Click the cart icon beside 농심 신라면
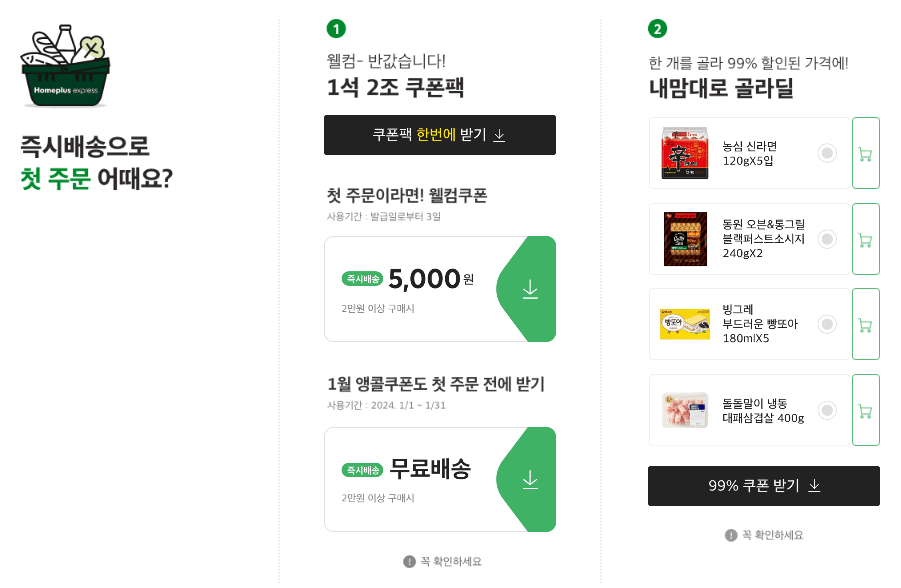Screen dimensions: 901x588 click(866, 153)
